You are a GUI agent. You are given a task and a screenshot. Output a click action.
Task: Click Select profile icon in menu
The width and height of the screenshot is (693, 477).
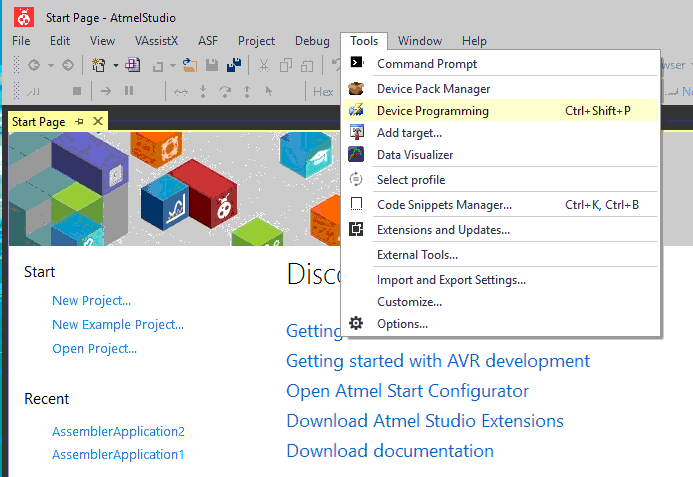[x=356, y=179]
